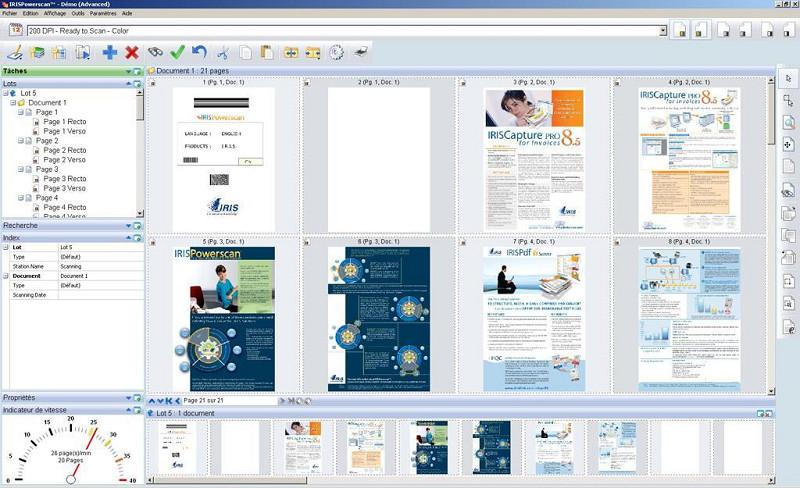800x488 pixels.
Task: Click the blue undo arrow icon
Action: (199, 52)
